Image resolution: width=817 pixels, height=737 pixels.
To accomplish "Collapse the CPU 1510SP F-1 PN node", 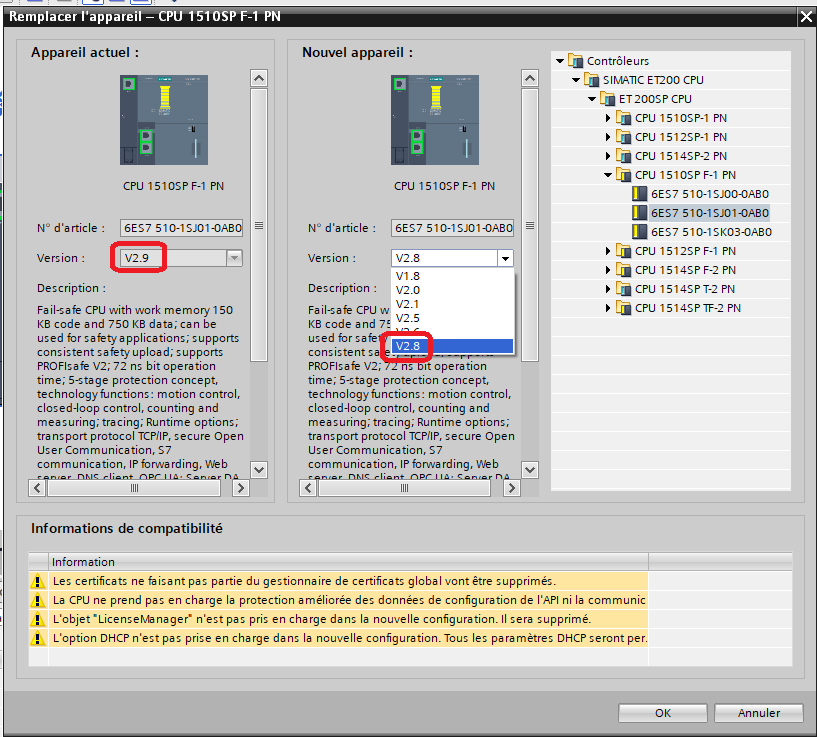I will click(608, 175).
